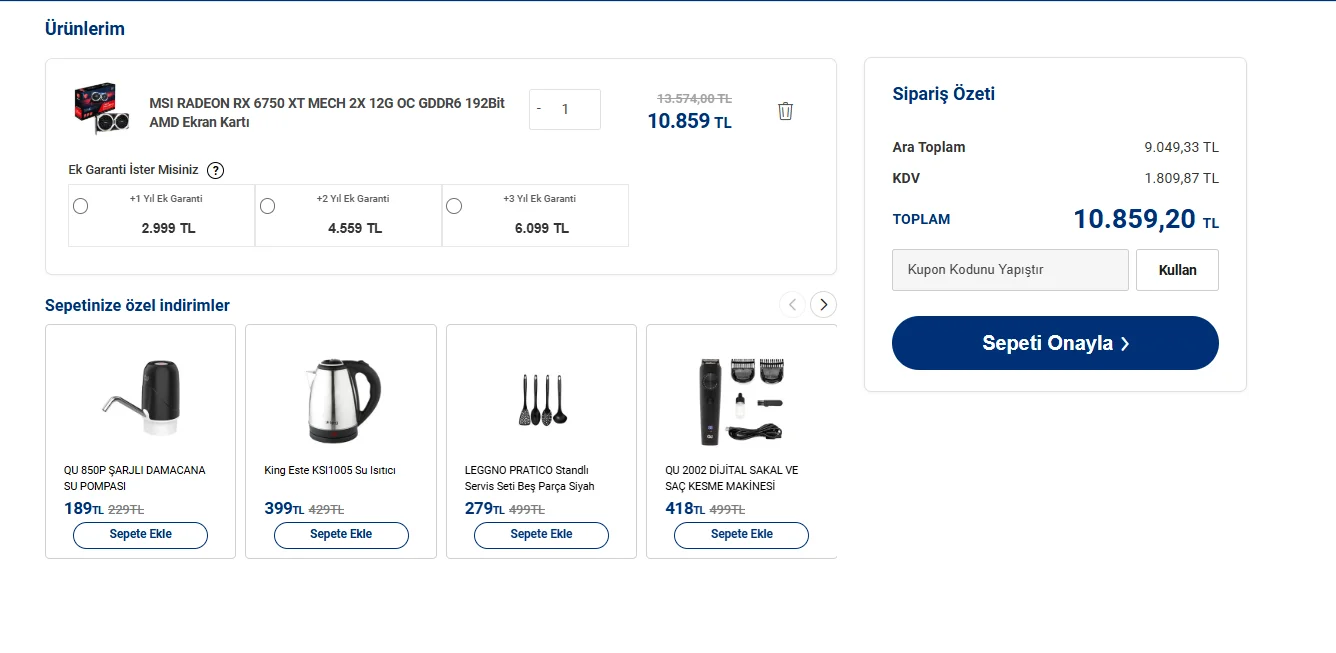Click the LEGGNO PRATICO utensil set image
This screenshot has height=653, width=1336.
pos(541,400)
